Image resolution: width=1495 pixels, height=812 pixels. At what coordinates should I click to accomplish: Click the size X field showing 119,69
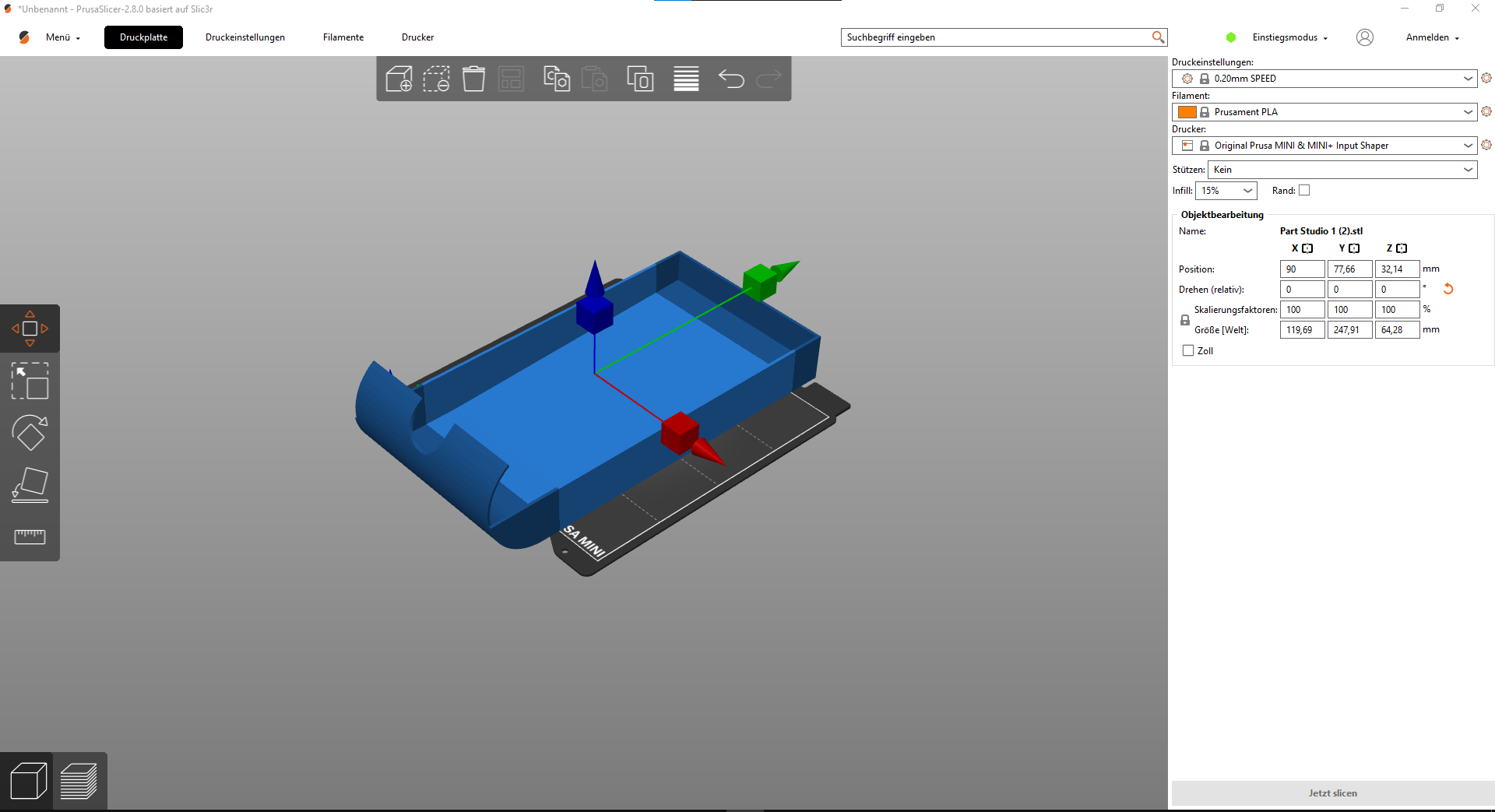click(x=1302, y=329)
